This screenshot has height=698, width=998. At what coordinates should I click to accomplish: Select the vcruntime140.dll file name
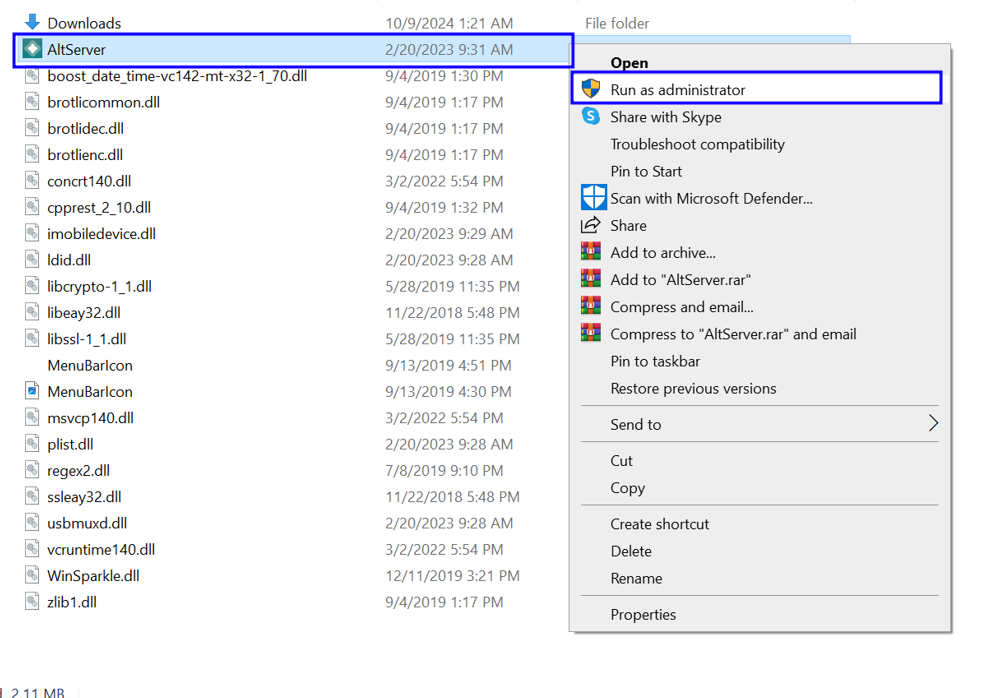coord(101,549)
